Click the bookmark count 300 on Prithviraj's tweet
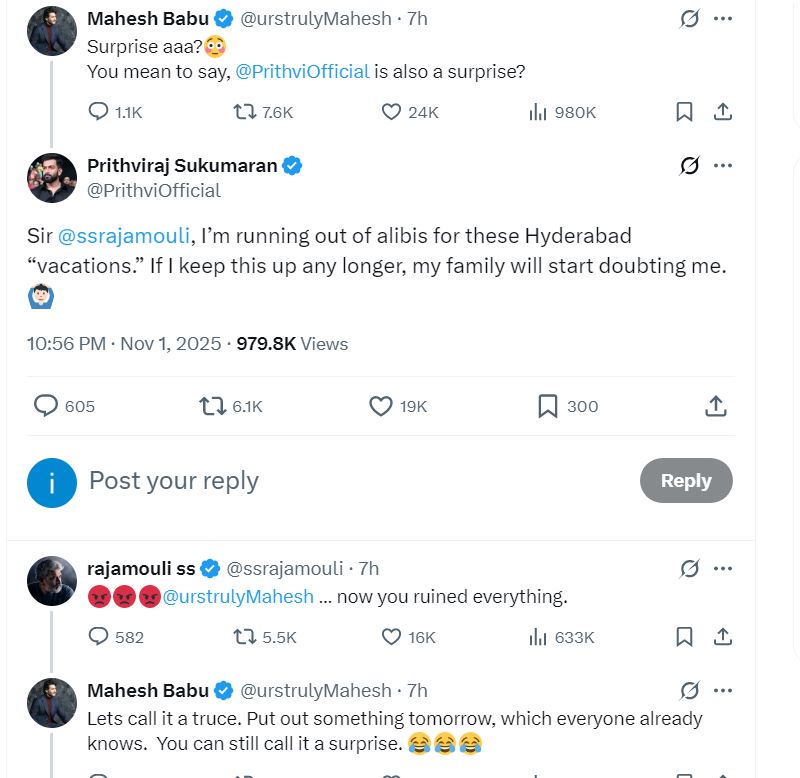Screen dimensions: 800x778 pyautogui.click(x=566, y=406)
